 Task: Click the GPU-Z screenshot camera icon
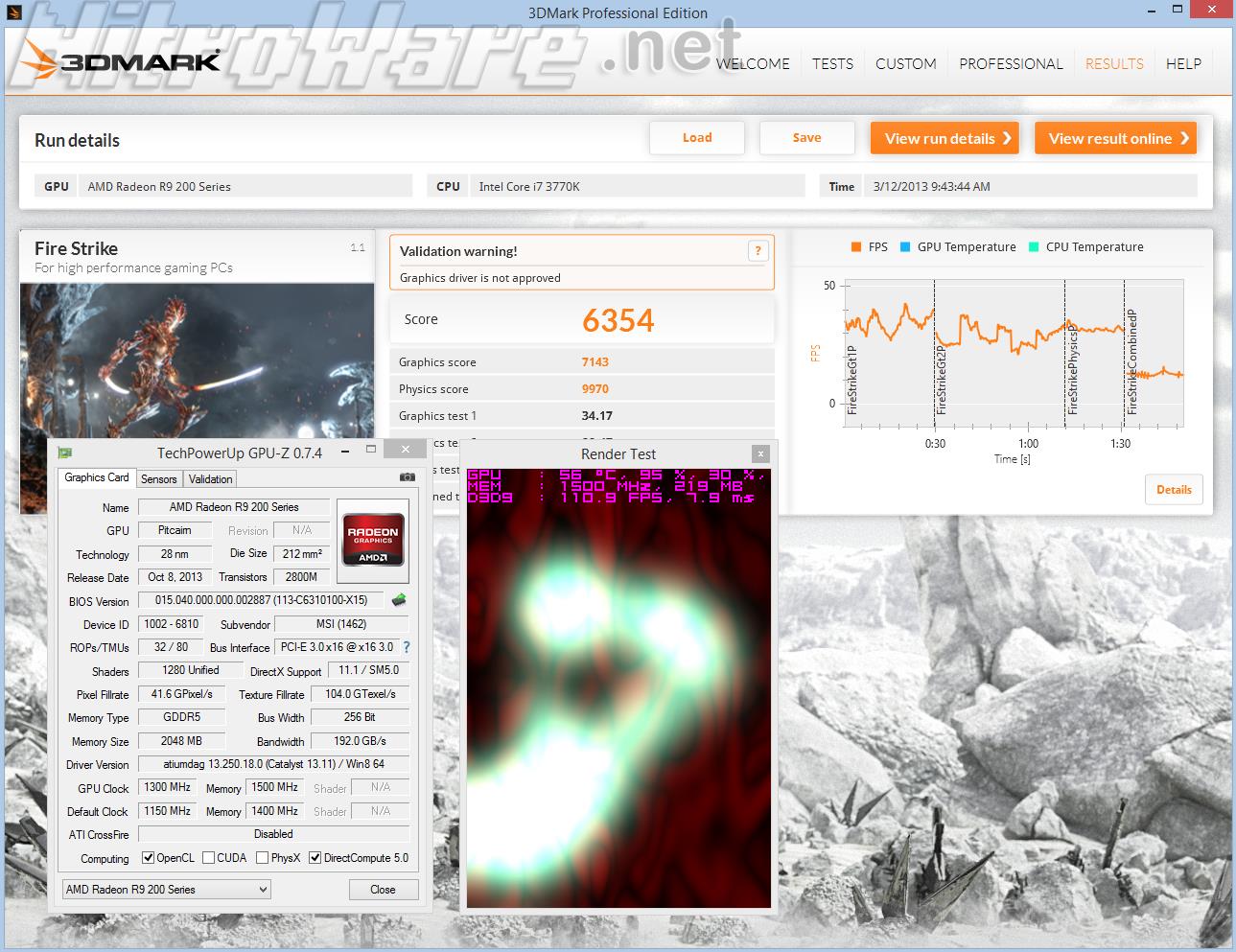(x=408, y=476)
